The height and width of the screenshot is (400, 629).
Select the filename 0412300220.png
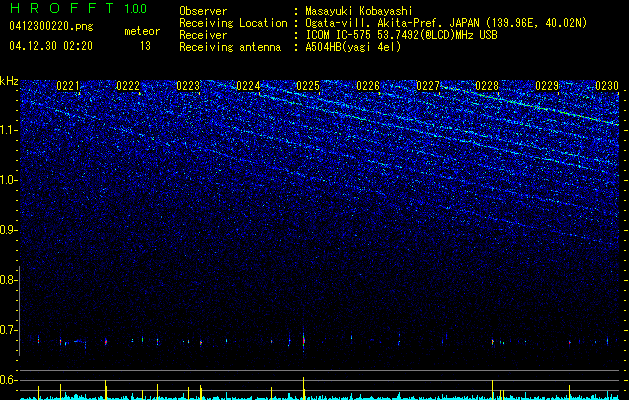point(51,26)
